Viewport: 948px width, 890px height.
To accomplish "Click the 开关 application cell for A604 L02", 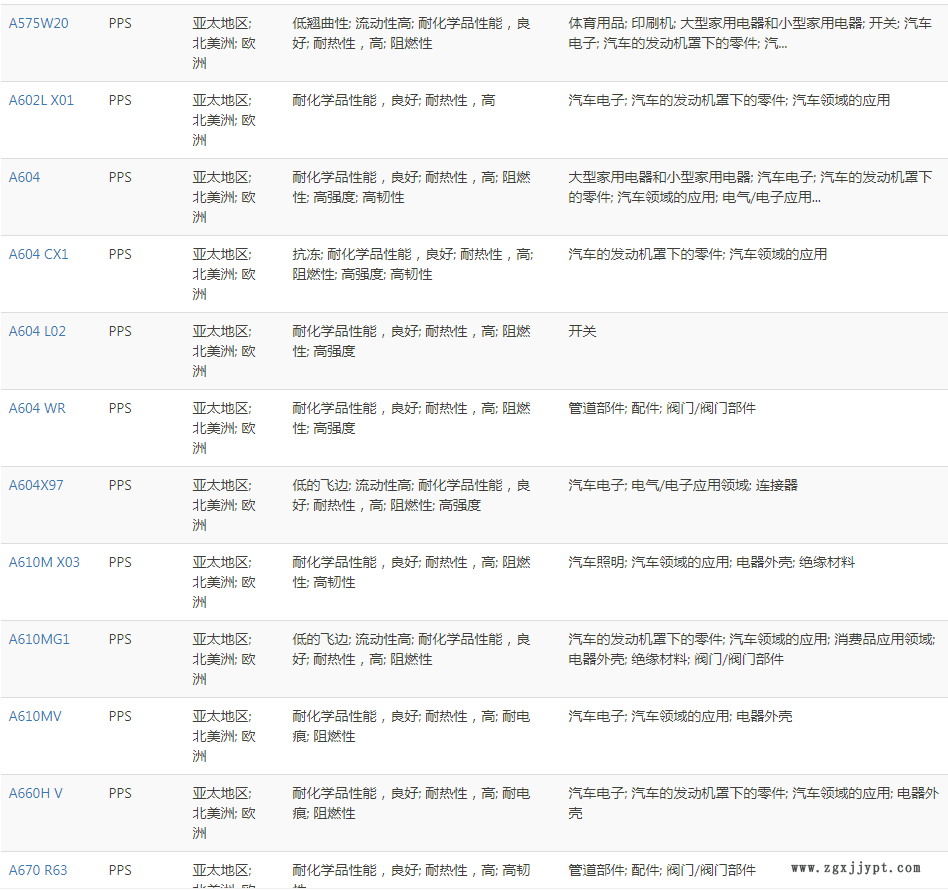I will (x=582, y=331).
